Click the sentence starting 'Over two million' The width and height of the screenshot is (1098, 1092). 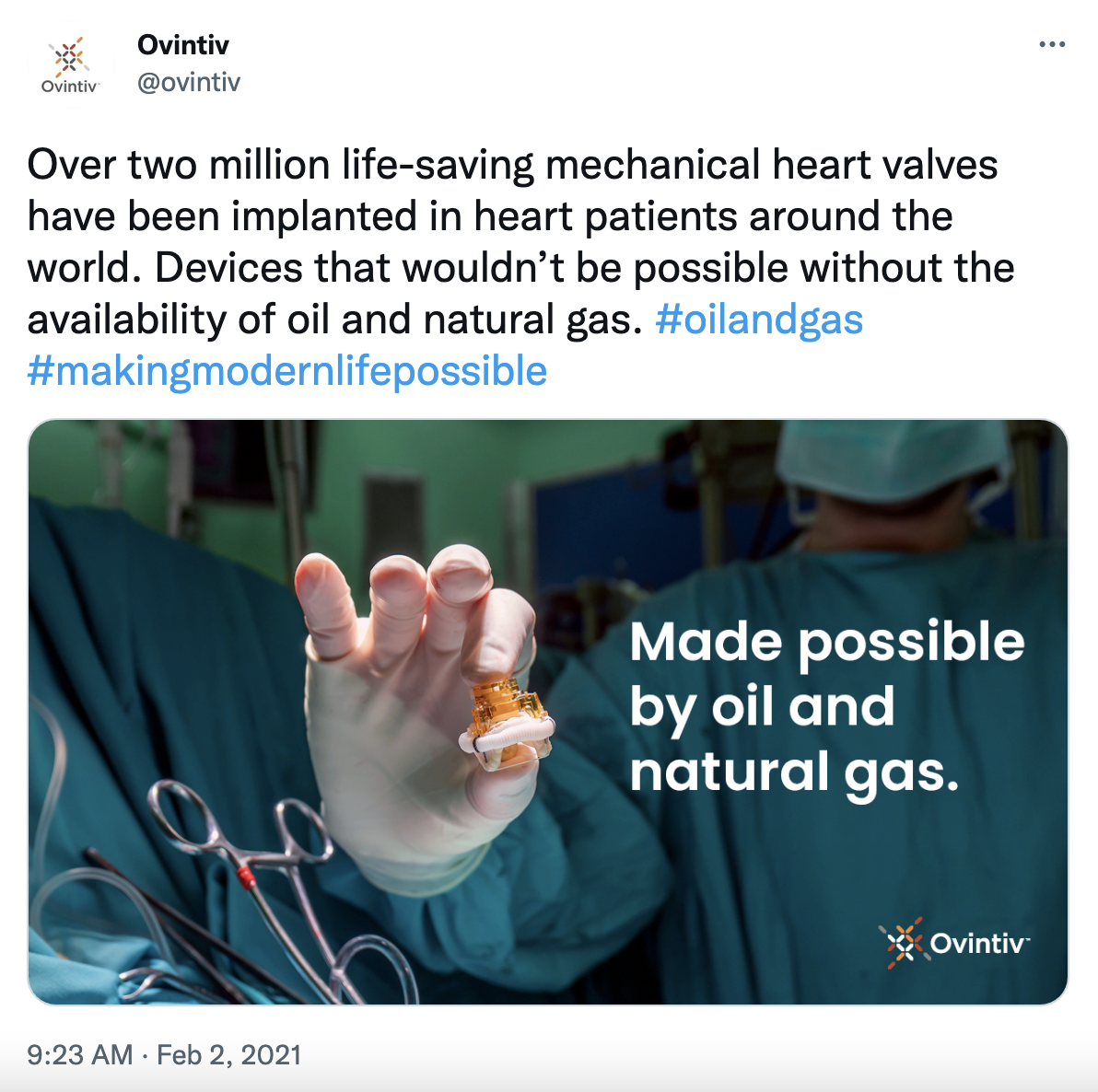point(512,166)
